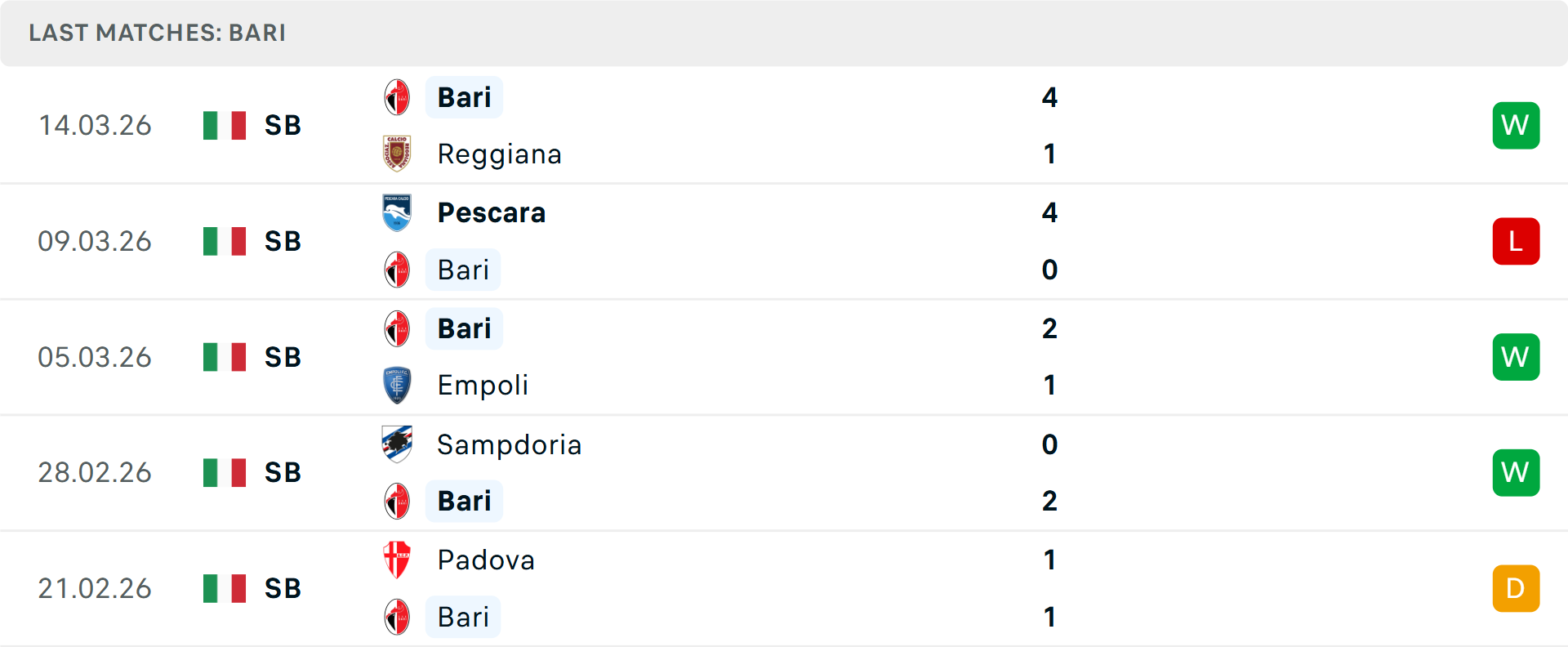Select the SB league label on 09.03.26
Screen dimensions: 1568x647
click(x=283, y=241)
